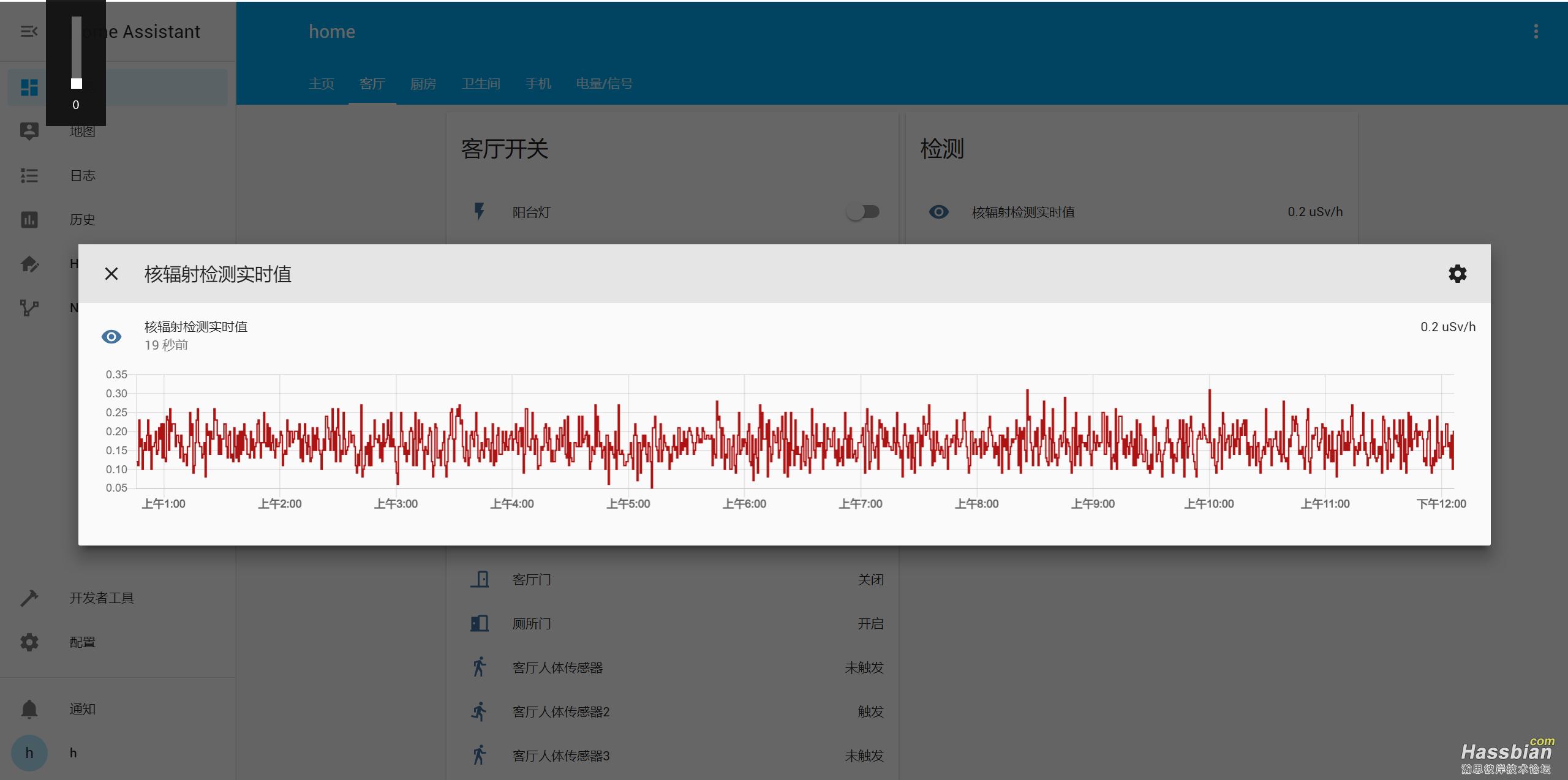Open the overview dashboard icon in sidebar
This screenshot has width=1568, height=780.
click(29, 87)
